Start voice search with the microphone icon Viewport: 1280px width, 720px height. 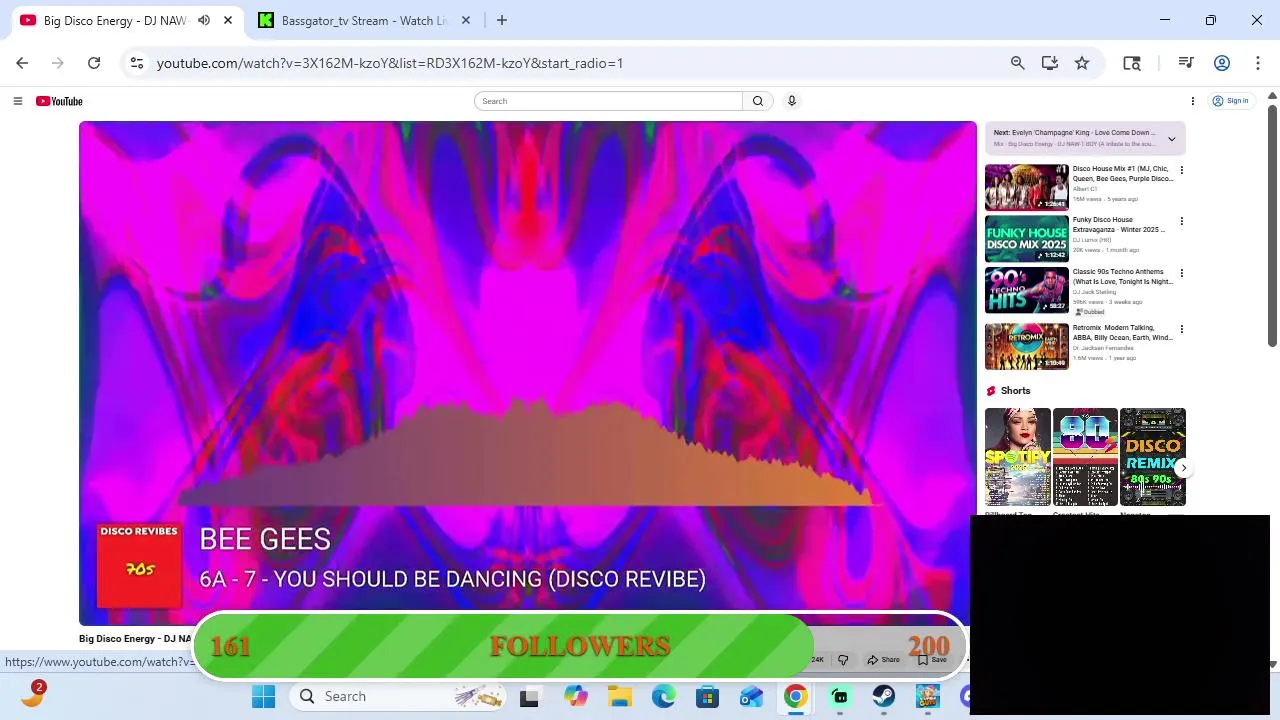tap(792, 101)
